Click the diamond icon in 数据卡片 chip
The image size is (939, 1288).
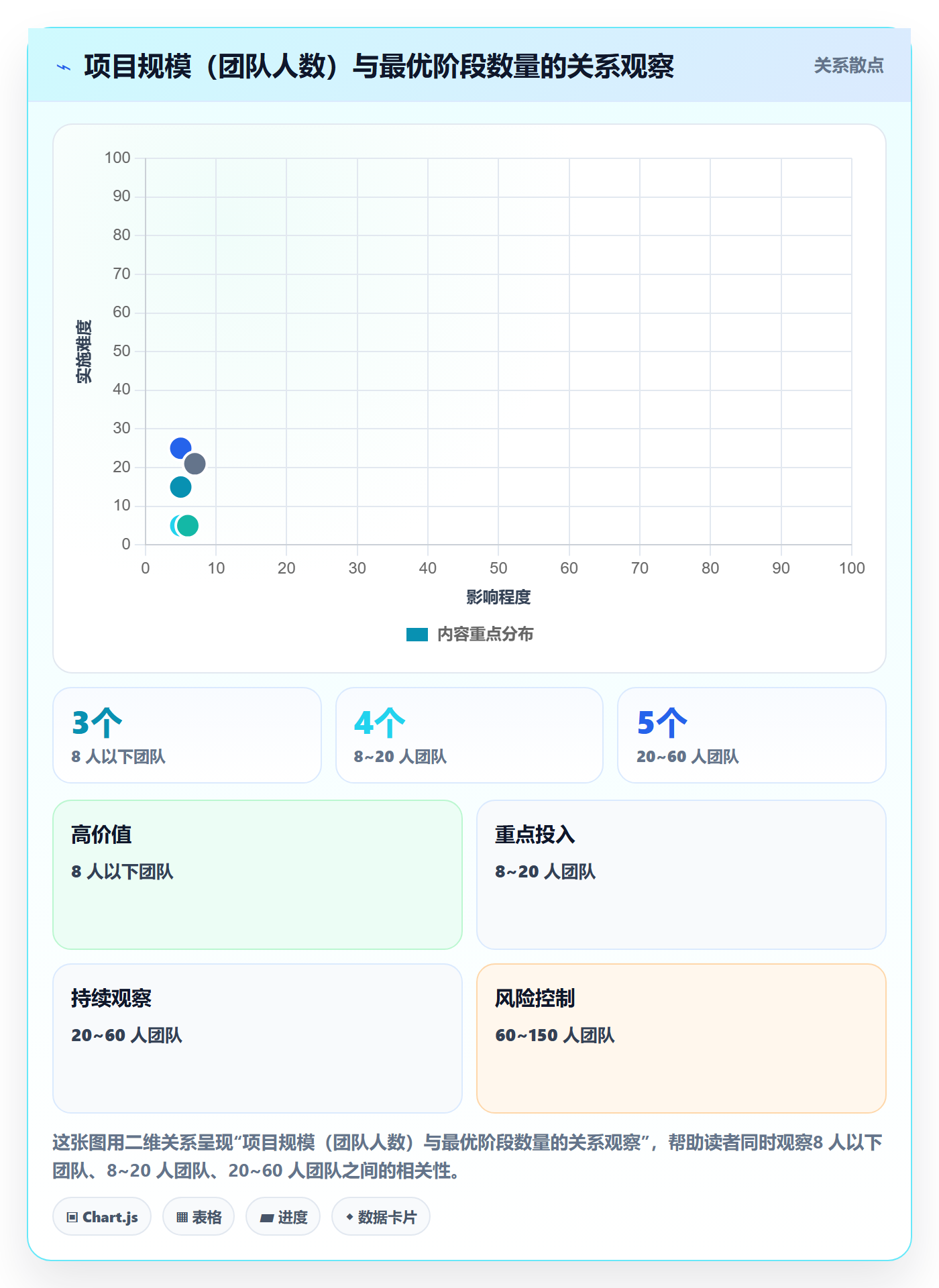349,1217
